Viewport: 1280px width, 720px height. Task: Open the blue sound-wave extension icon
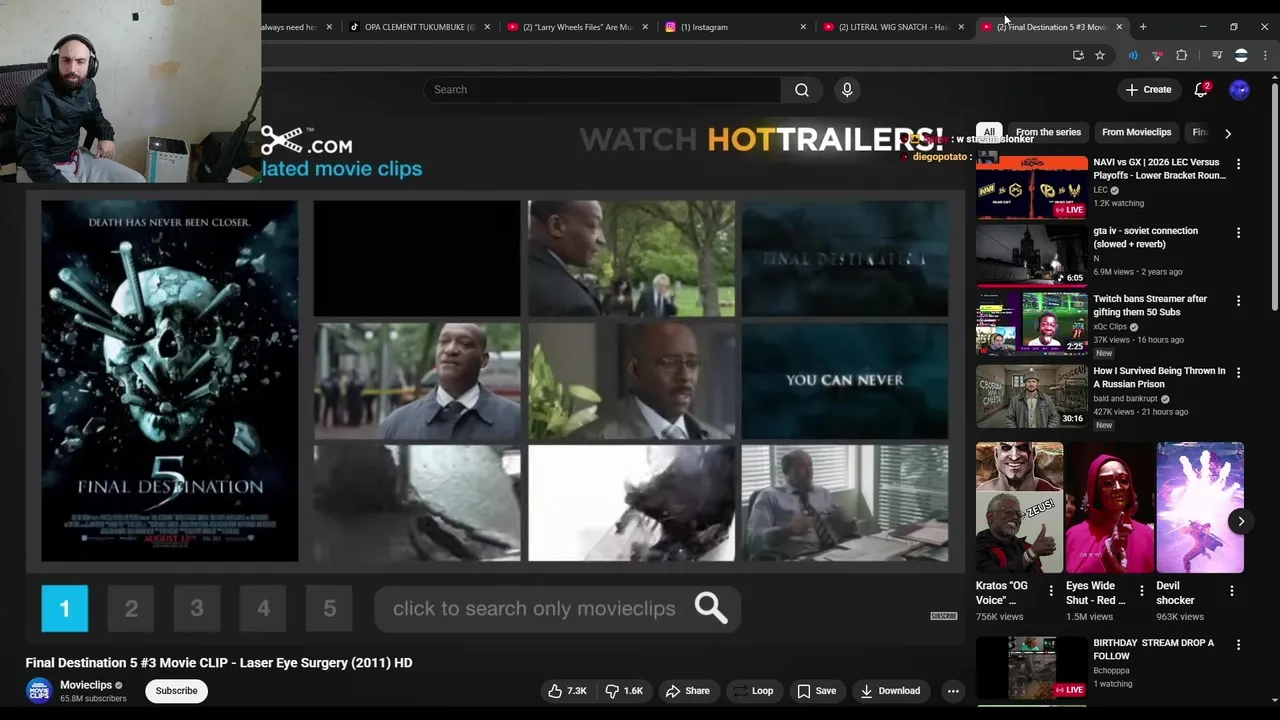1133,55
